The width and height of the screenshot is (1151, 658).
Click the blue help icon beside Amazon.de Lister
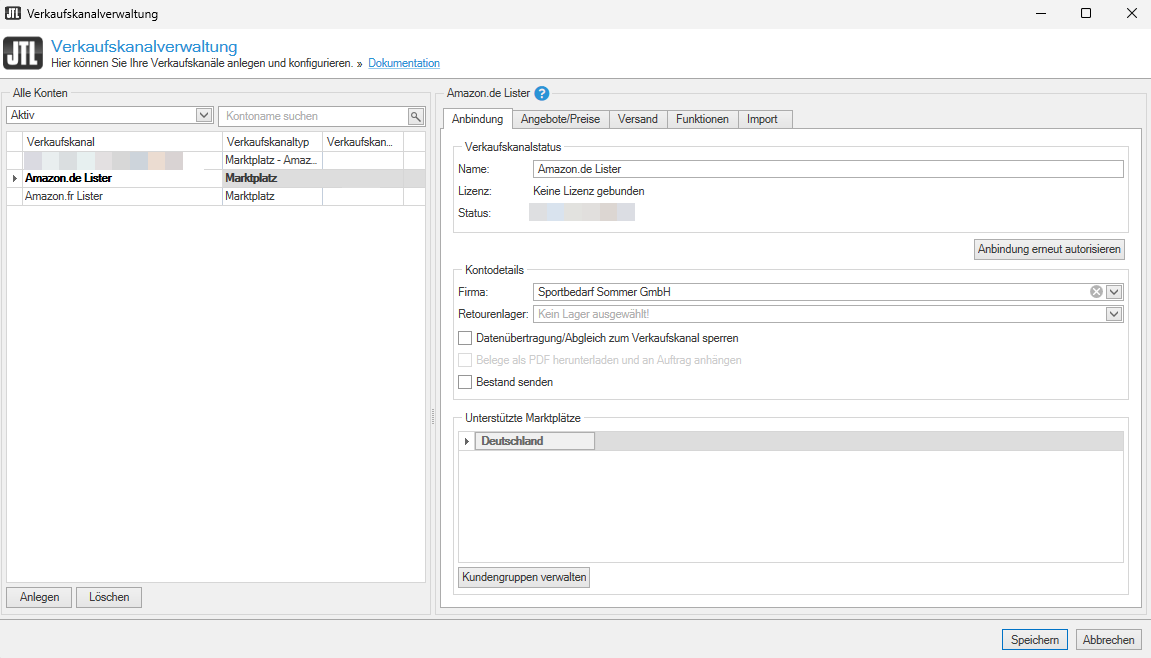point(542,94)
